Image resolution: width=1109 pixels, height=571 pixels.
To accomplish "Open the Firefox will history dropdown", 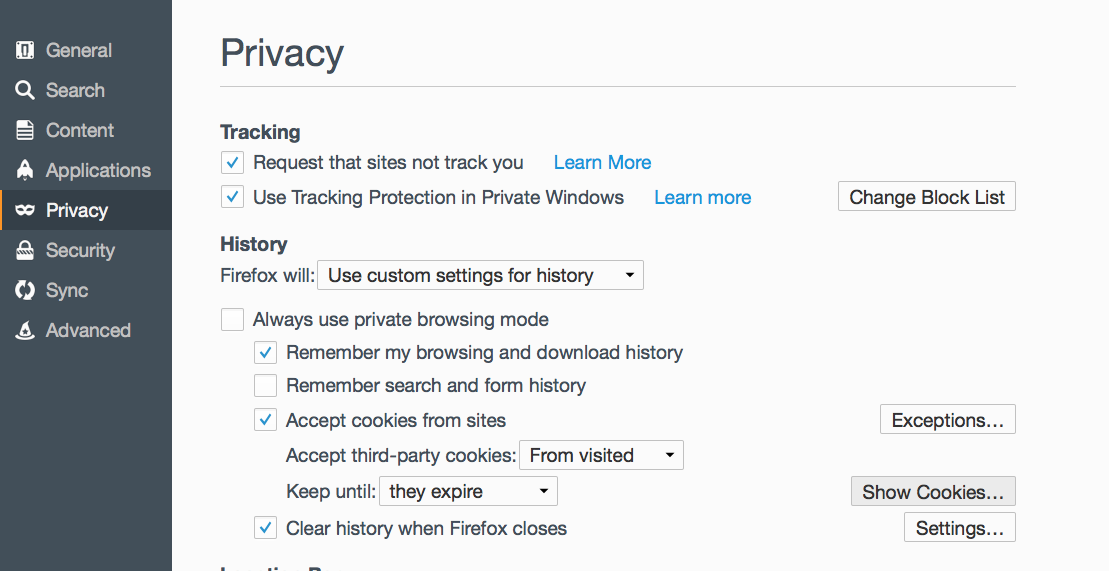I will 480,276.
